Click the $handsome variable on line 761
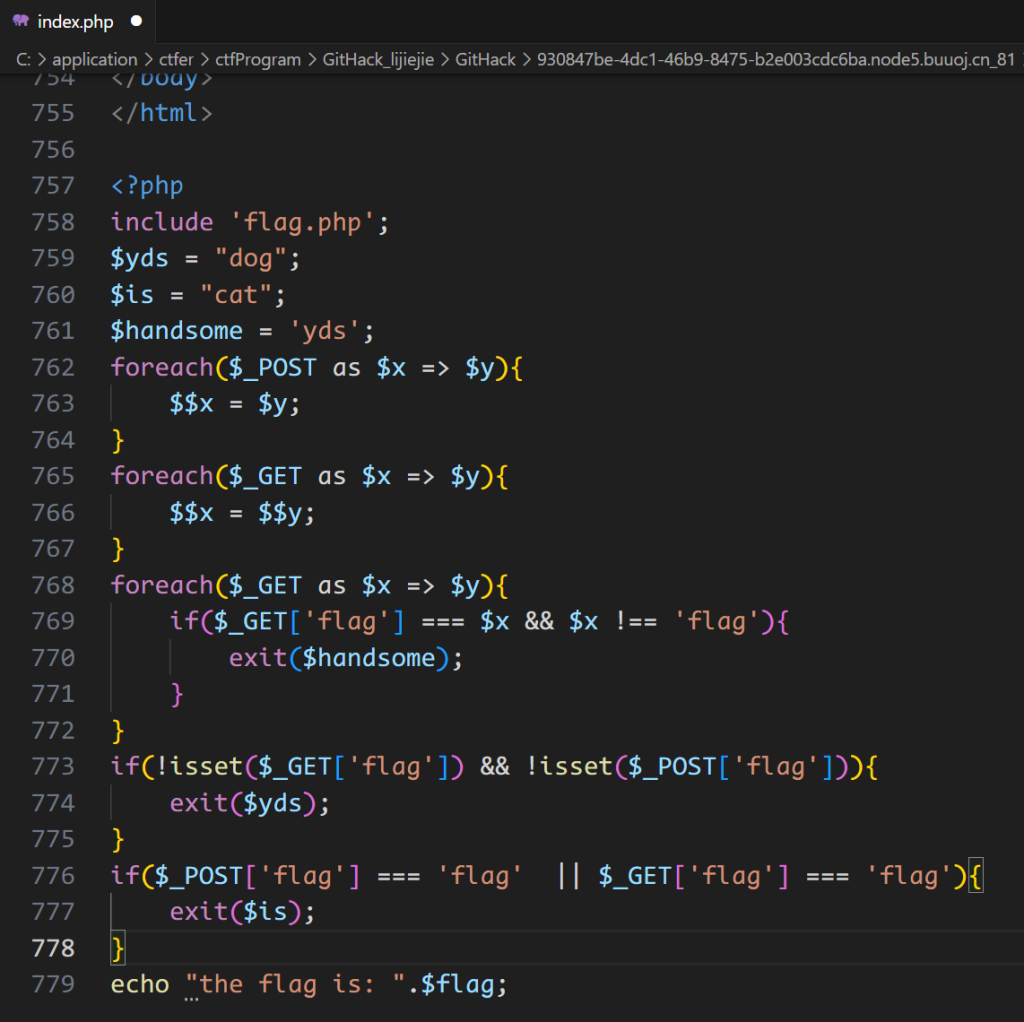1024x1022 pixels. point(176,331)
